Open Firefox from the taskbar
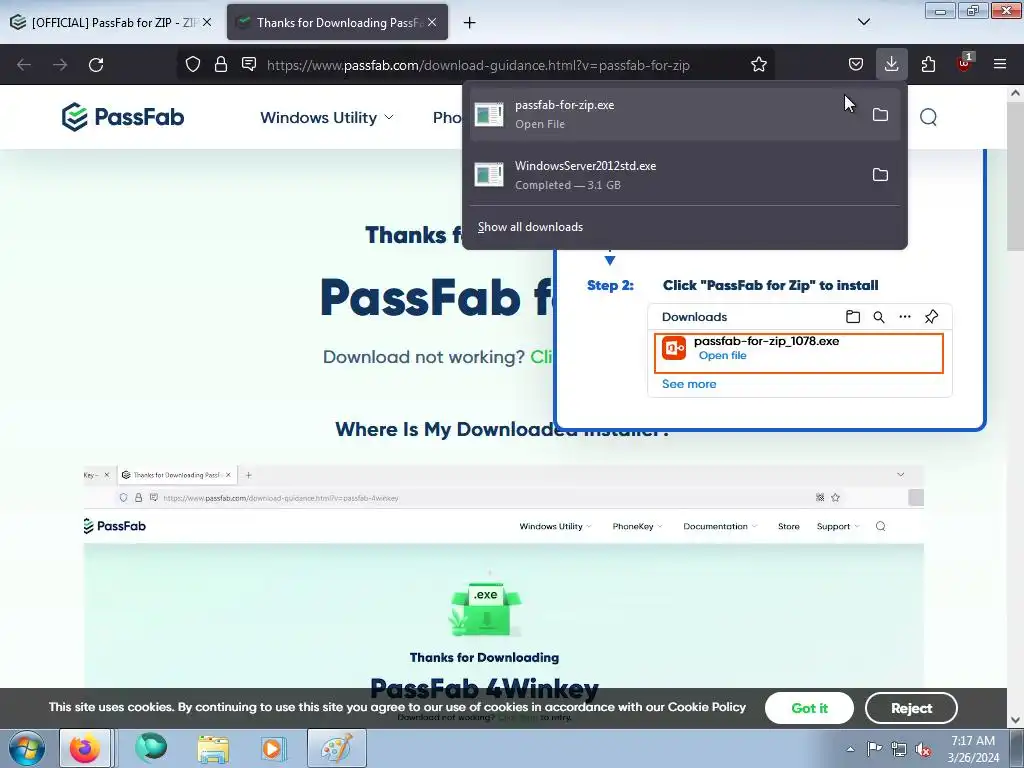The width and height of the screenshot is (1024, 768). 85,748
